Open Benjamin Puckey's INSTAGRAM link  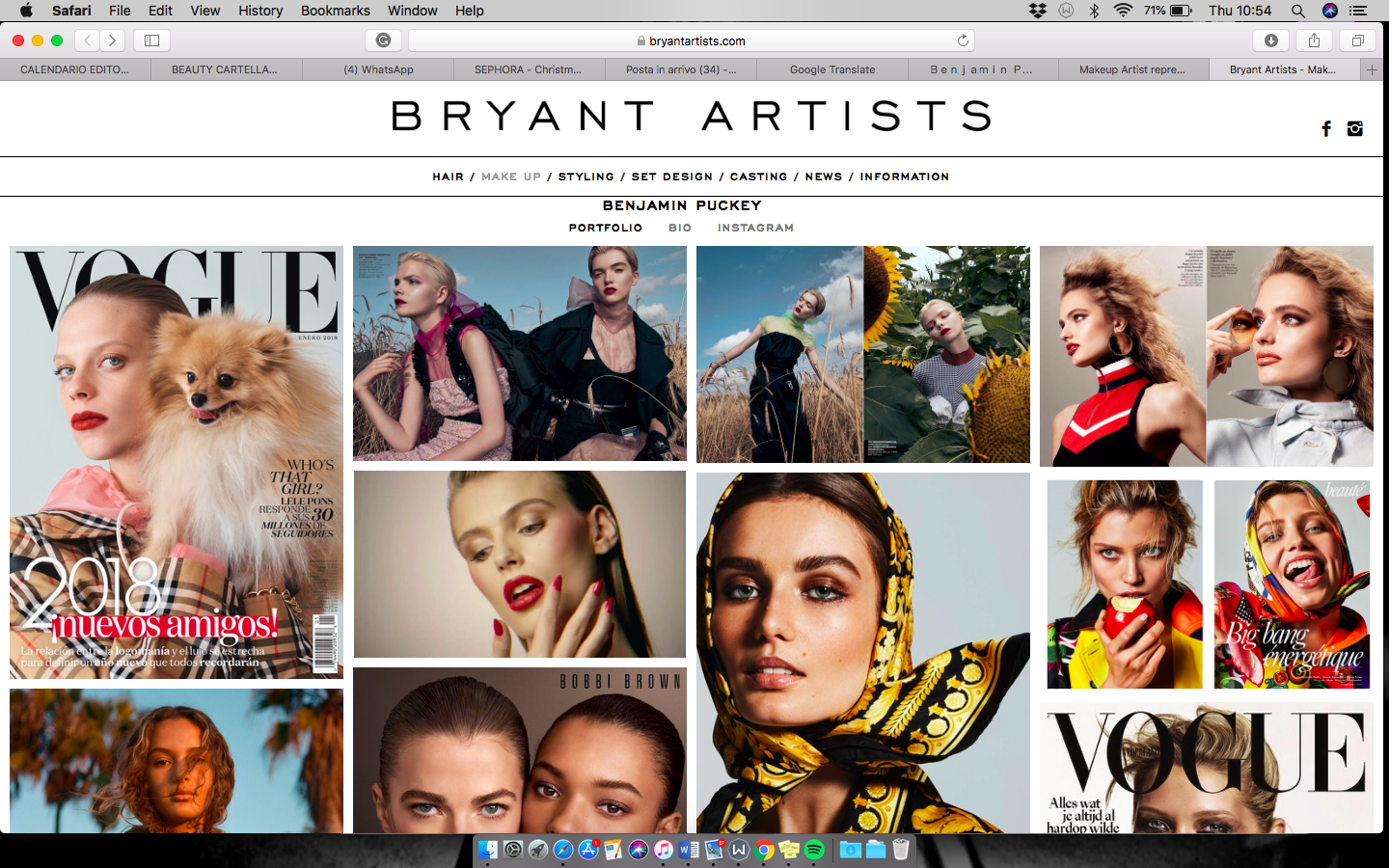755,228
